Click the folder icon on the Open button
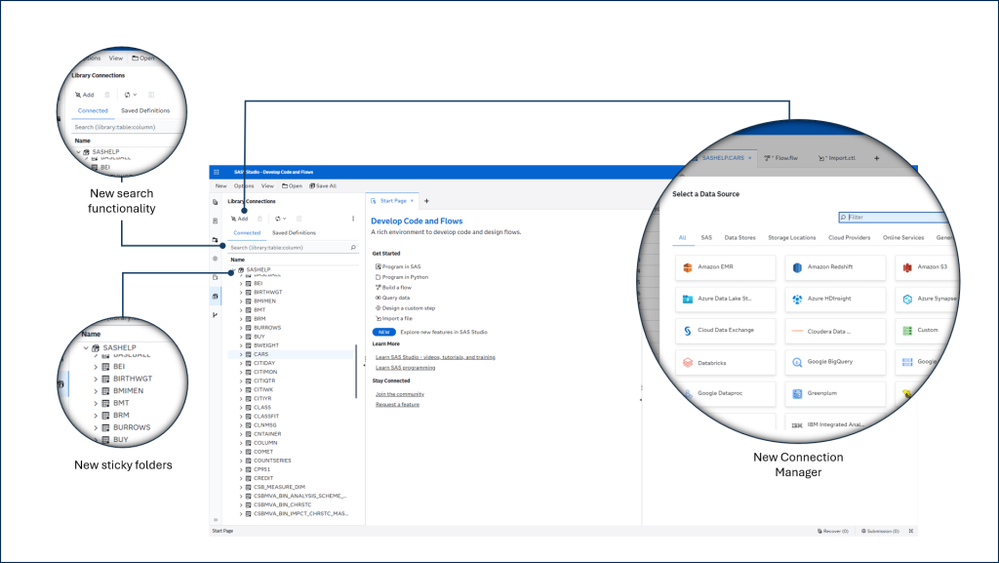 point(285,186)
